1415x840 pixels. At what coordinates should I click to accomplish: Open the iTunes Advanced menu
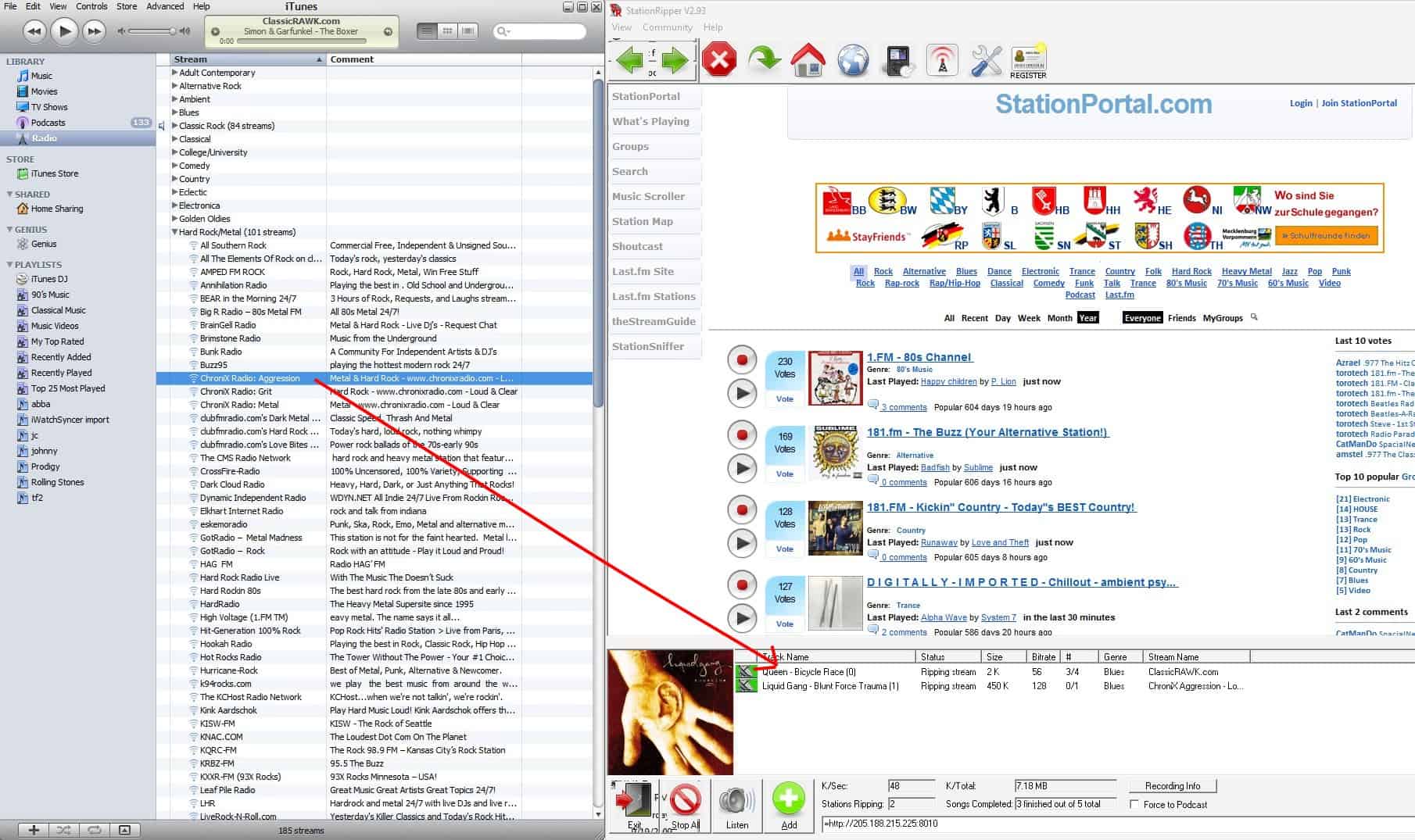pyautogui.click(x=165, y=6)
